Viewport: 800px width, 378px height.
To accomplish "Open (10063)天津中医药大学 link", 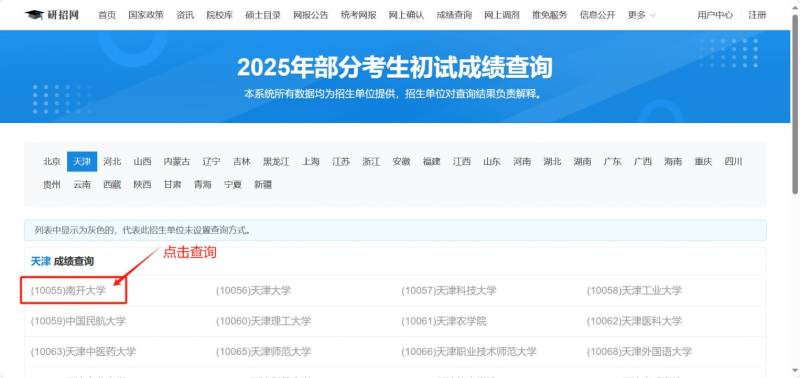I will click(83, 352).
